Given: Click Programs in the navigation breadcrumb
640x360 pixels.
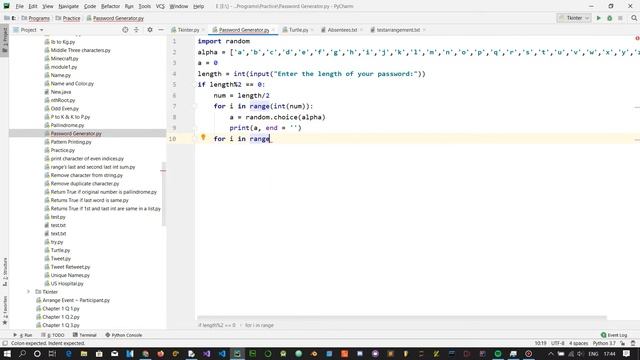Looking at the screenshot, I should point(39,18).
